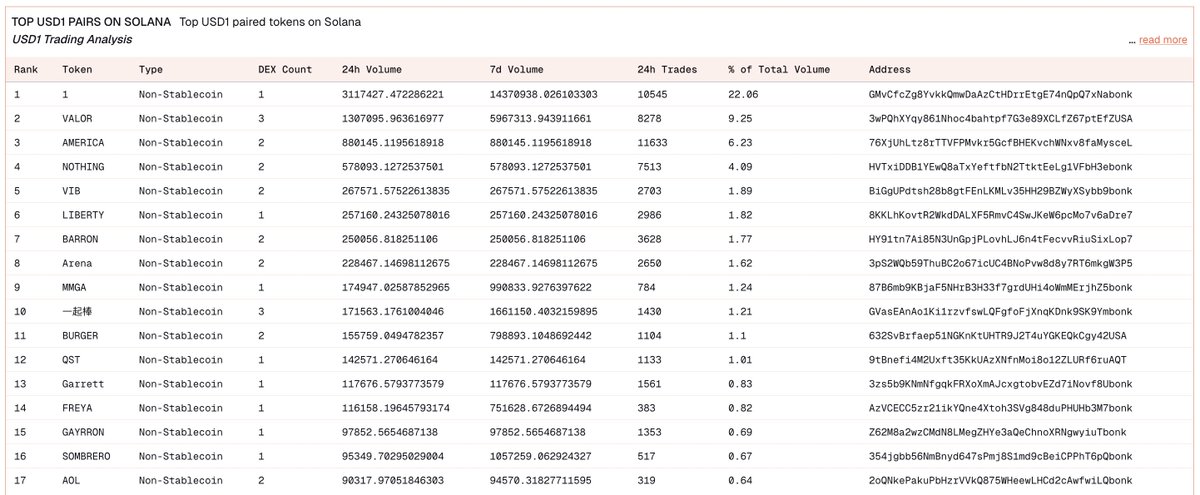The height and width of the screenshot is (495, 1200).
Task: Click address AzVCECC5zr21ikYQne4Xtoh3SVg848duPHUHb3M7bonk
Action: click(x=1000, y=407)
